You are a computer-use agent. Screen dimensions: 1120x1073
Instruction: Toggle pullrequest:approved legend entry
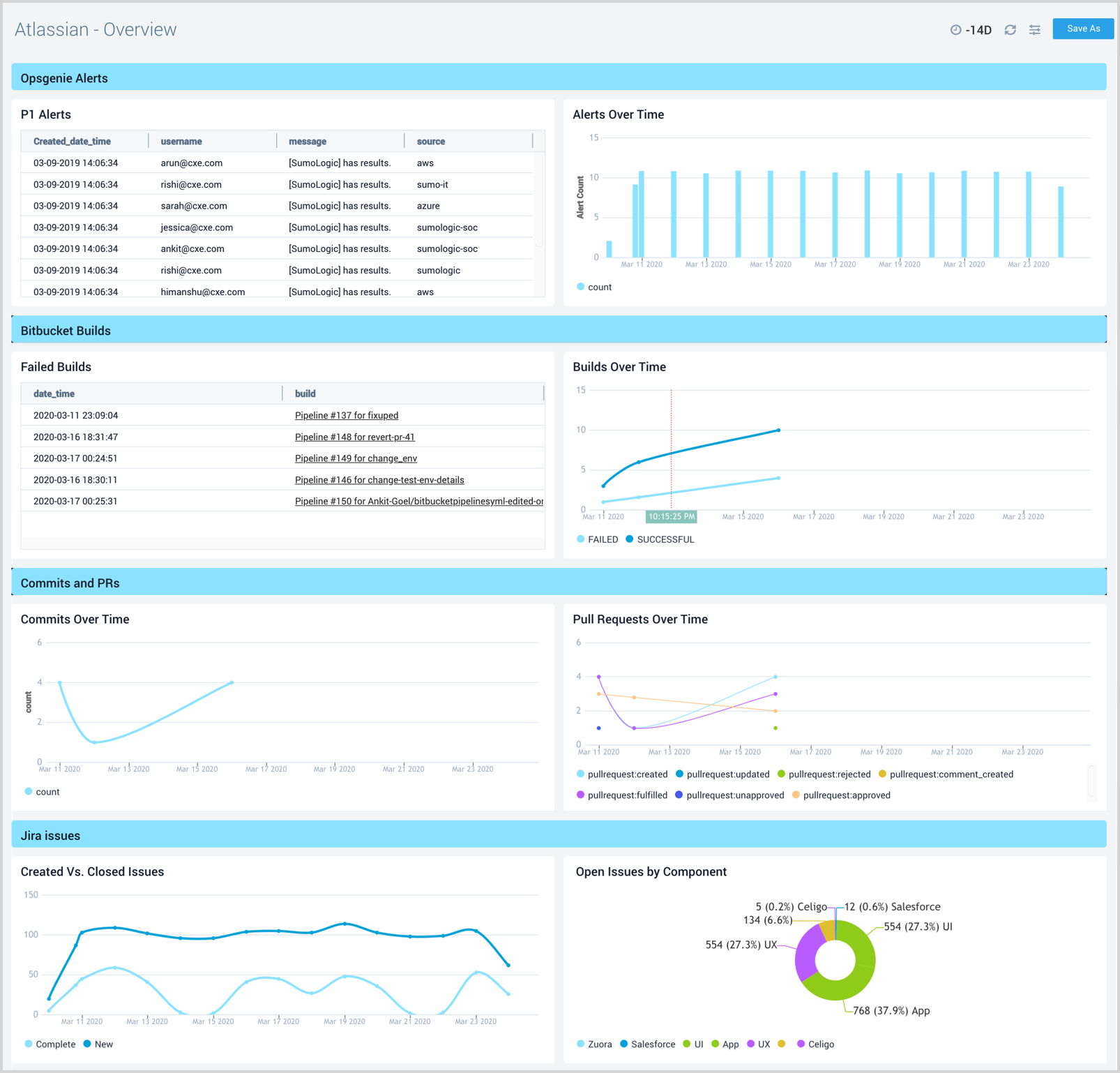(x=841, y=795)
